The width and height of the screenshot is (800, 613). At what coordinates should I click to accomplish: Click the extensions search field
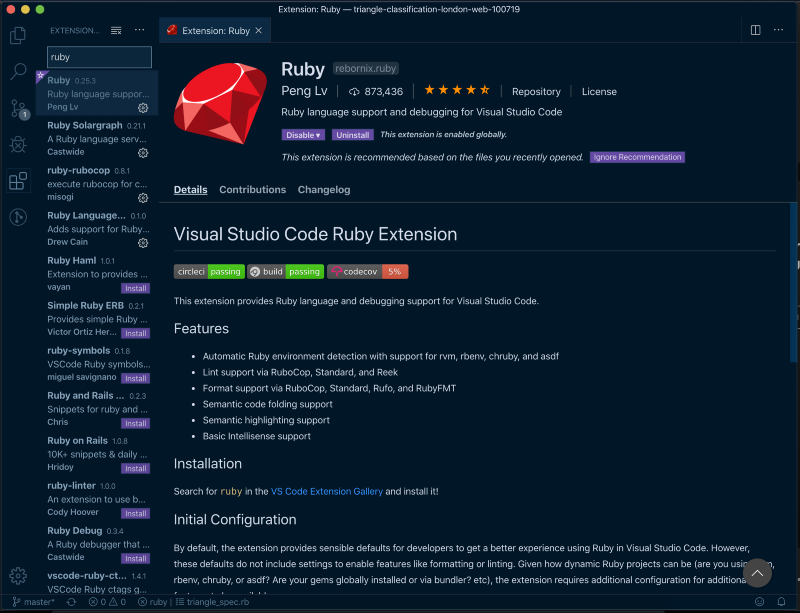pyautogui.click(x=99, y=57)
